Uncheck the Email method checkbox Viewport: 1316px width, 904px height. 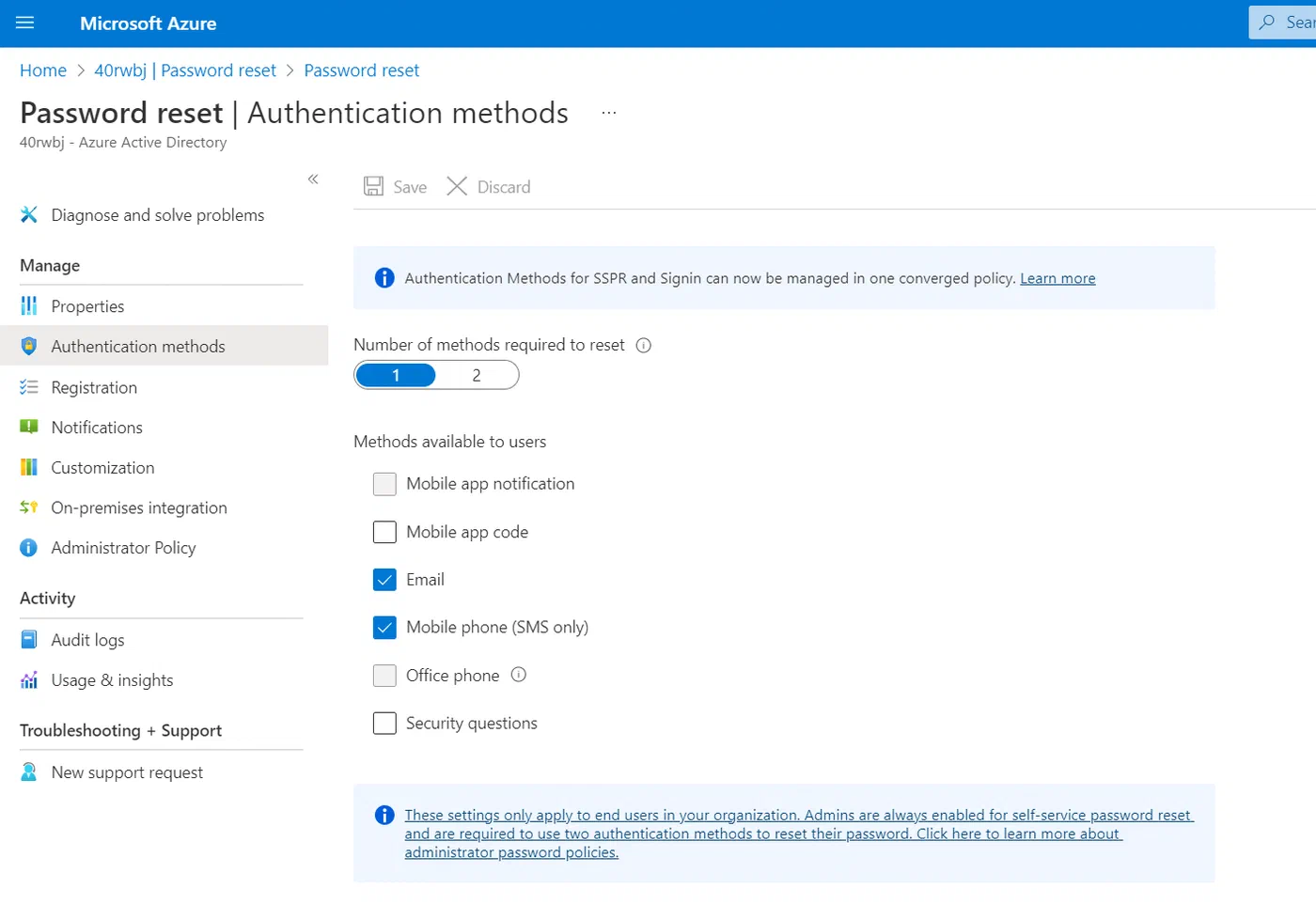point(384,580)
